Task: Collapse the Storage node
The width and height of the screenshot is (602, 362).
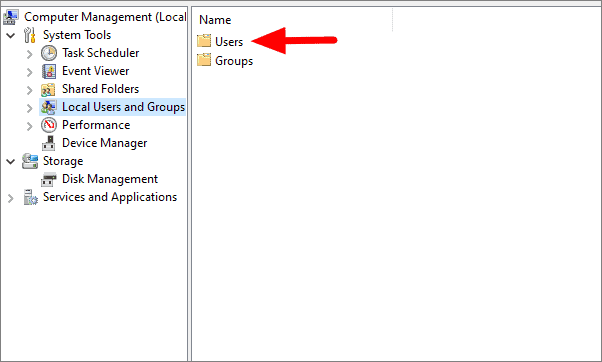Action: coord(11,162)
